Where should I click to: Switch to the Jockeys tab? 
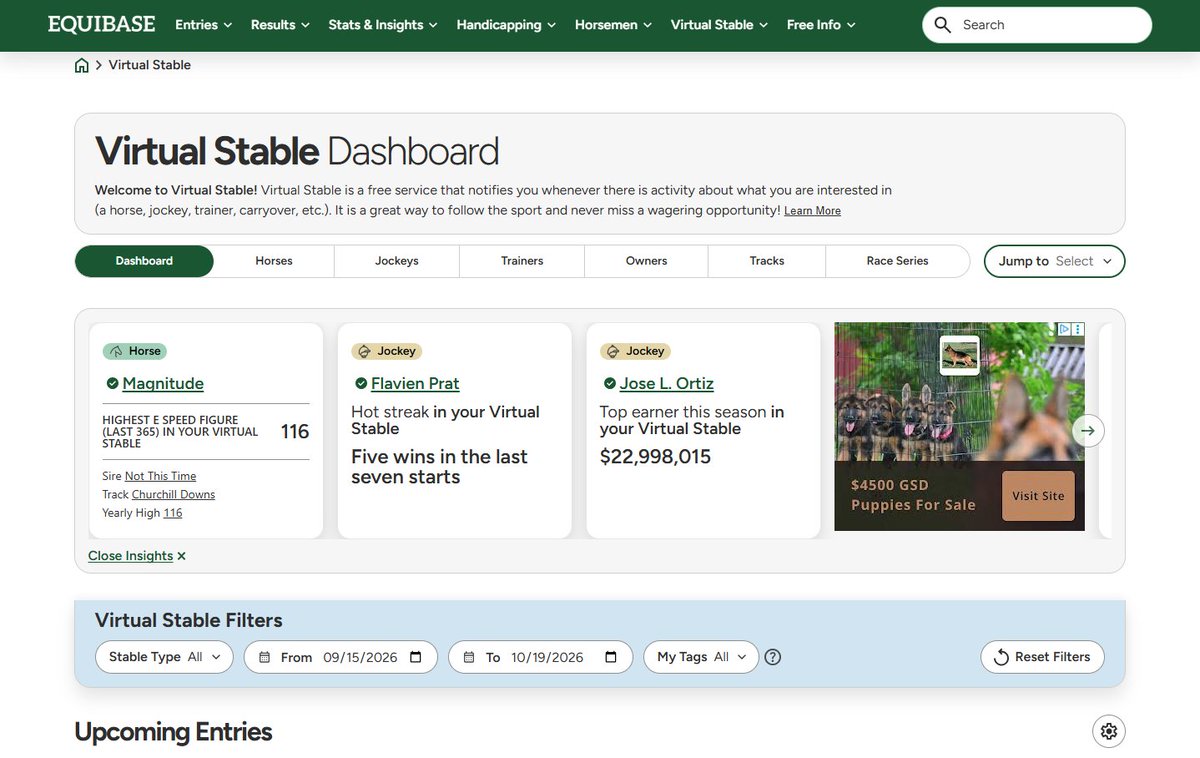tap(397, 261)
